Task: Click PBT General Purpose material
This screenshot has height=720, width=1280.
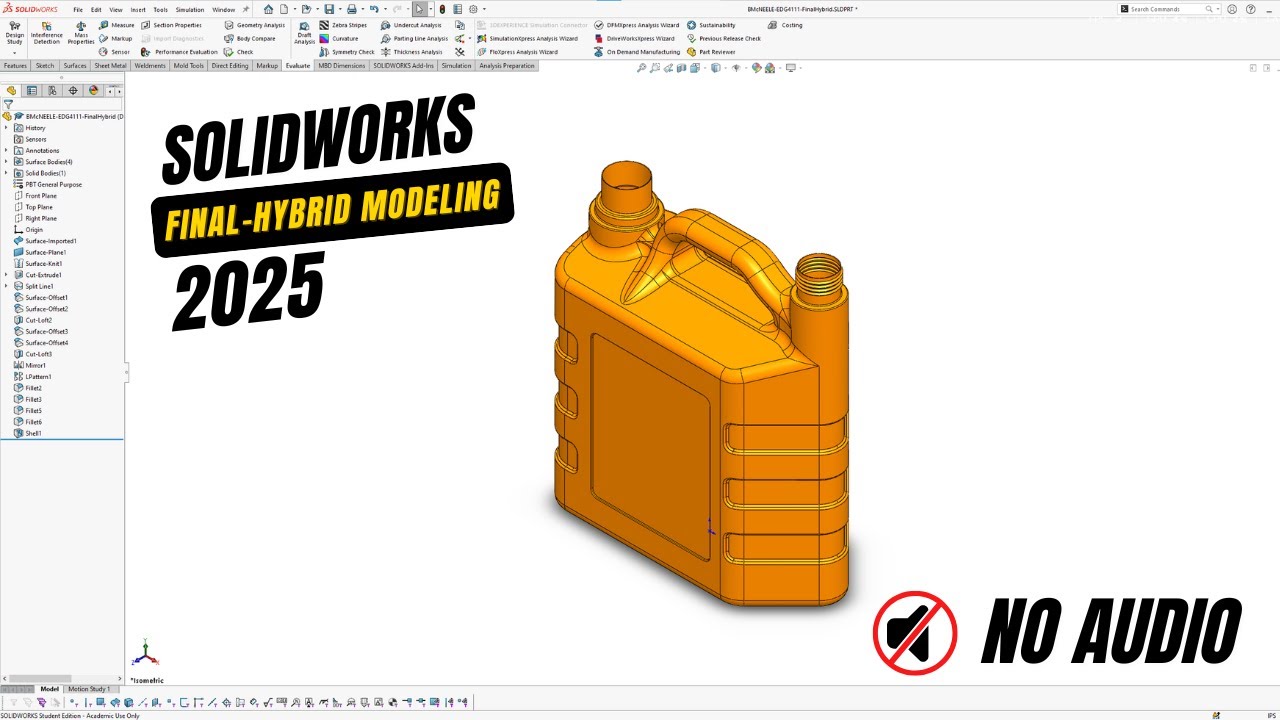Action: [x=48, y=185]
